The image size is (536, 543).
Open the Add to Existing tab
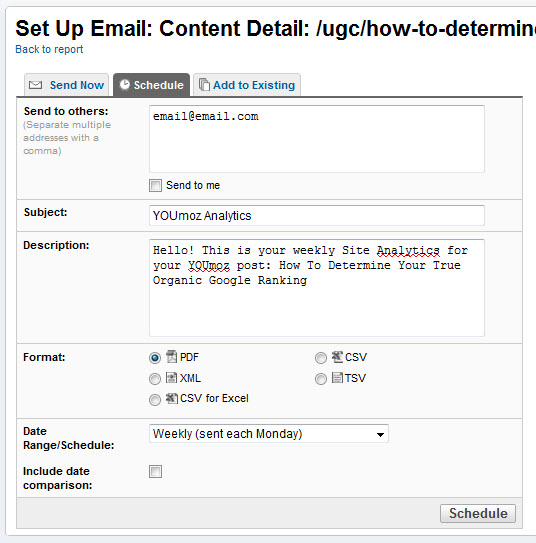coord(247,85)
